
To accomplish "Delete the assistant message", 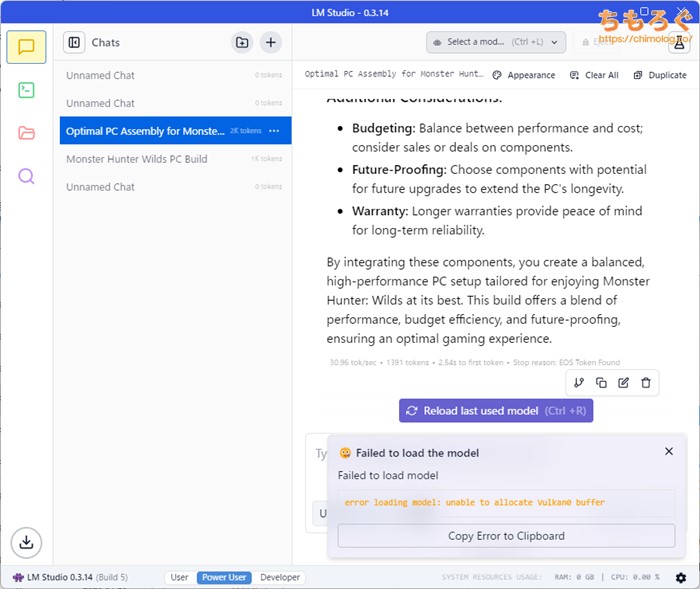I will click(x=646, y=383).
